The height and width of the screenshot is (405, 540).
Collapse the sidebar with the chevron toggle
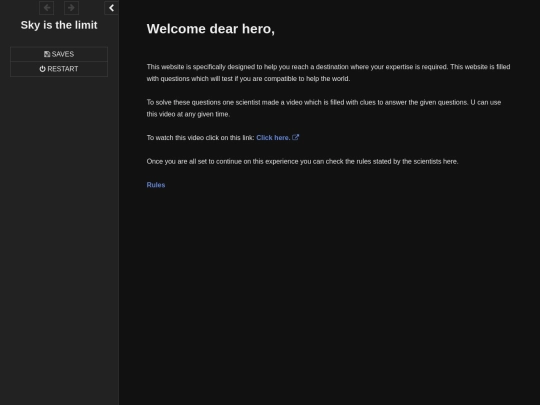pyautogui.click(x=111, y=8)
